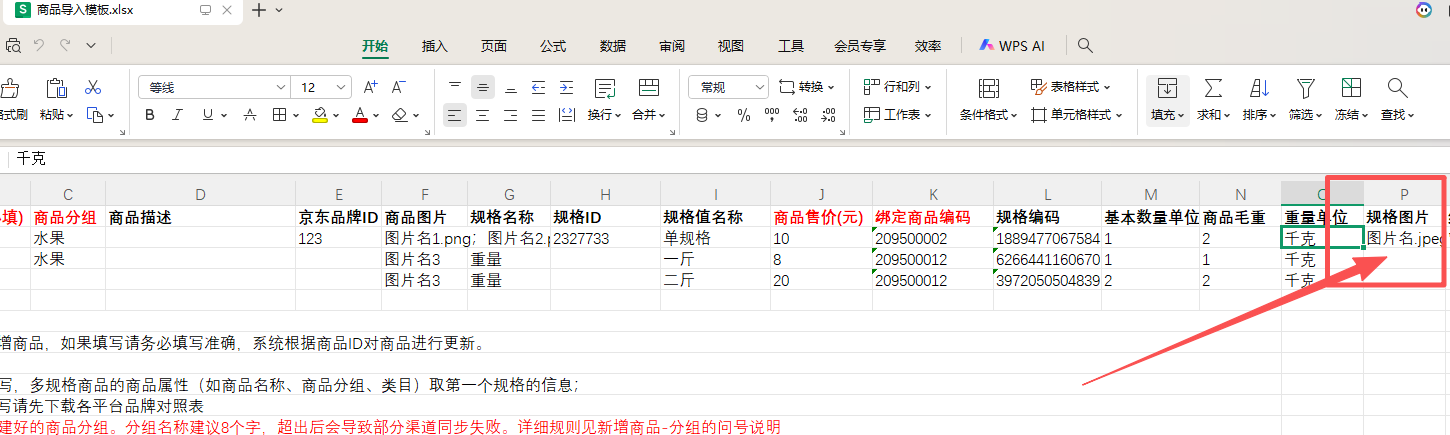Viewport: 1450px width, 435px height.
Task: Increase the font size with A+
Action: tap(370, 87)
